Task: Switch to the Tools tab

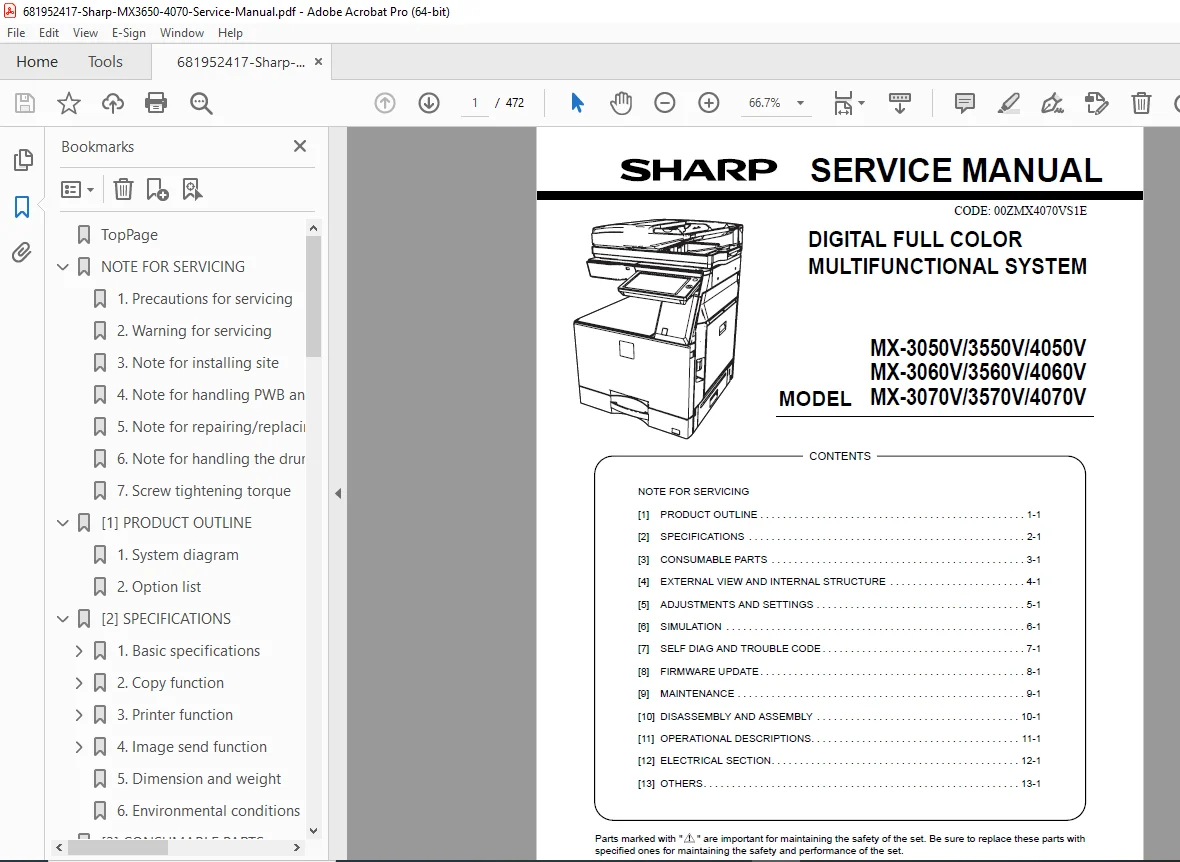Action: coord(105,62)
